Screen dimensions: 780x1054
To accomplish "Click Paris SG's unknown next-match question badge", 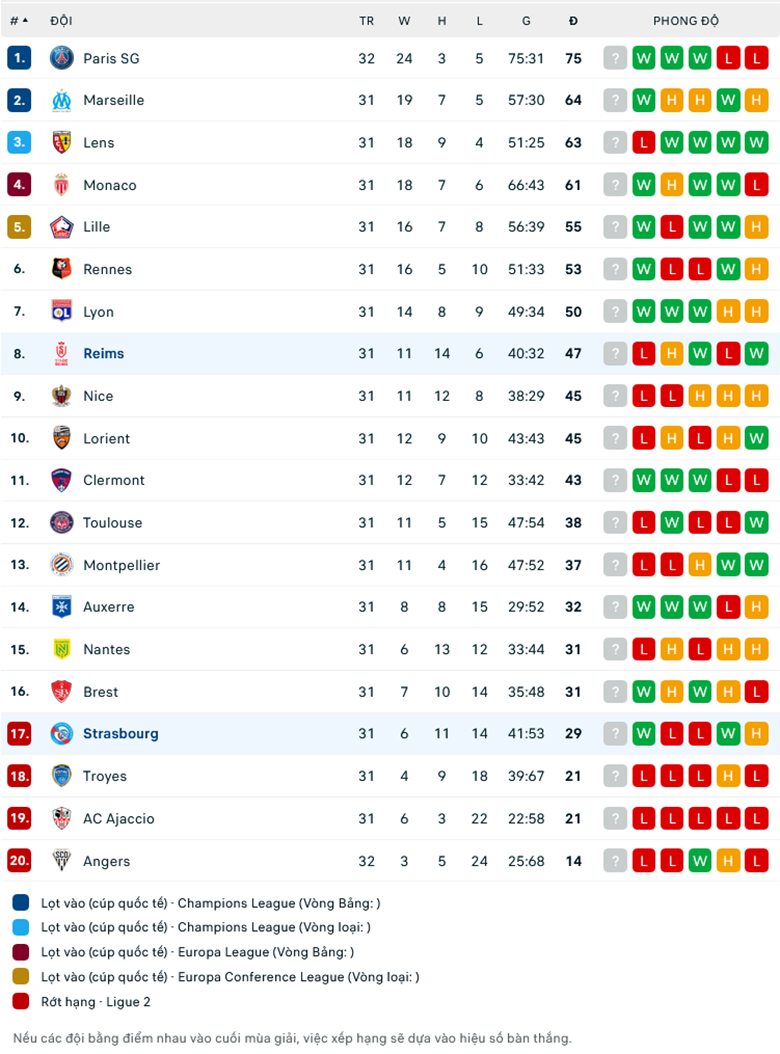I will 615,58.
